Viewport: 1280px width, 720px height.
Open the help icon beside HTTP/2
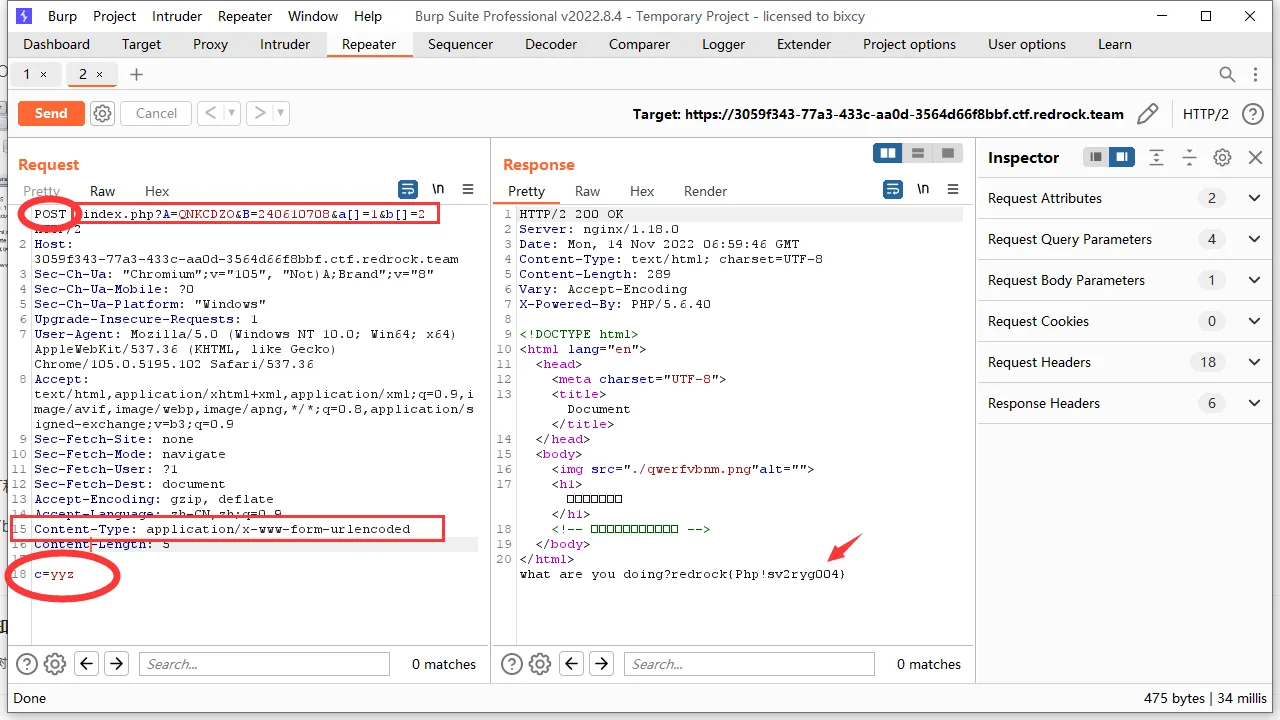click(x=1252, y=114)
